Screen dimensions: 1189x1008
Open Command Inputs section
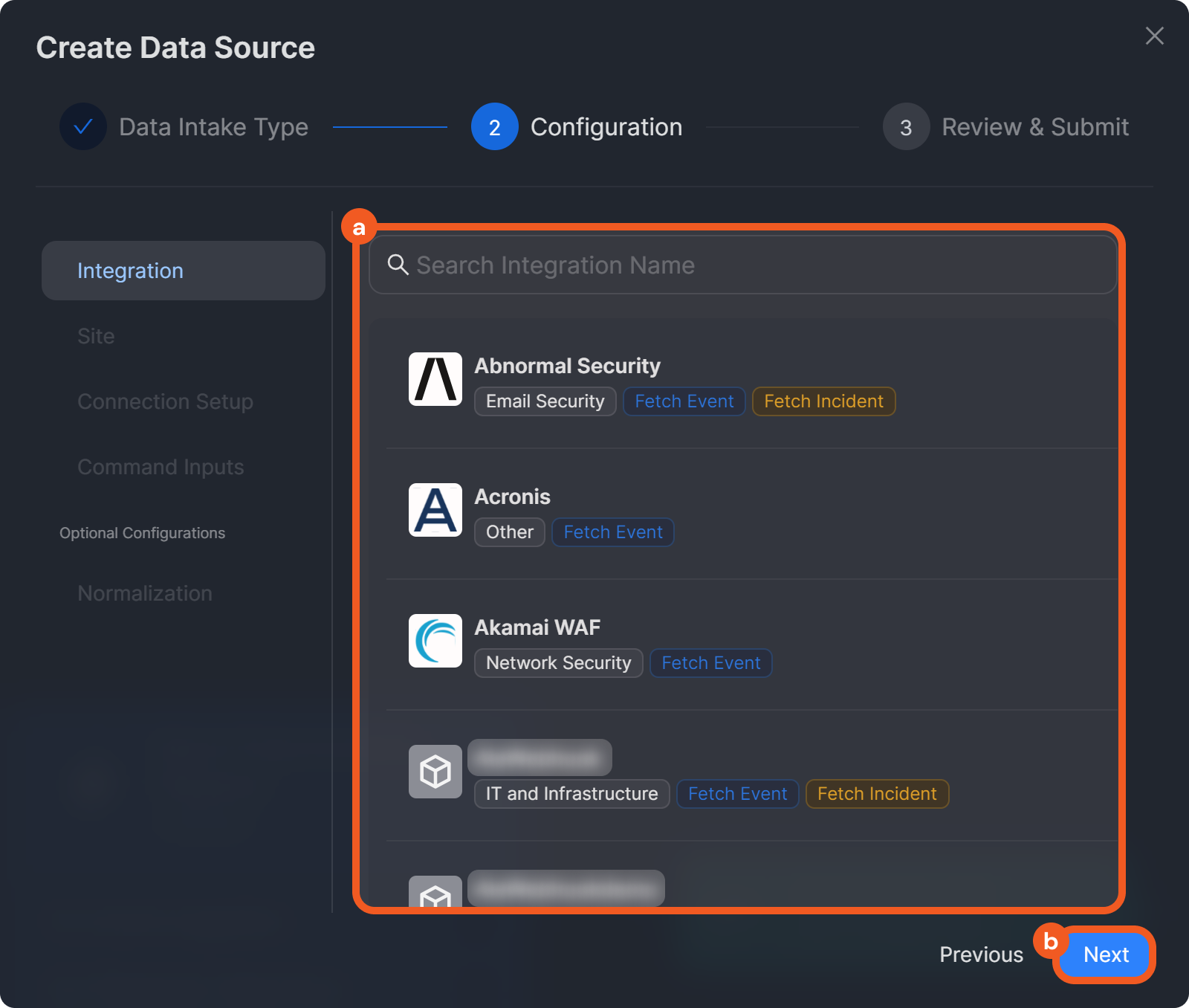click(161, 467)
